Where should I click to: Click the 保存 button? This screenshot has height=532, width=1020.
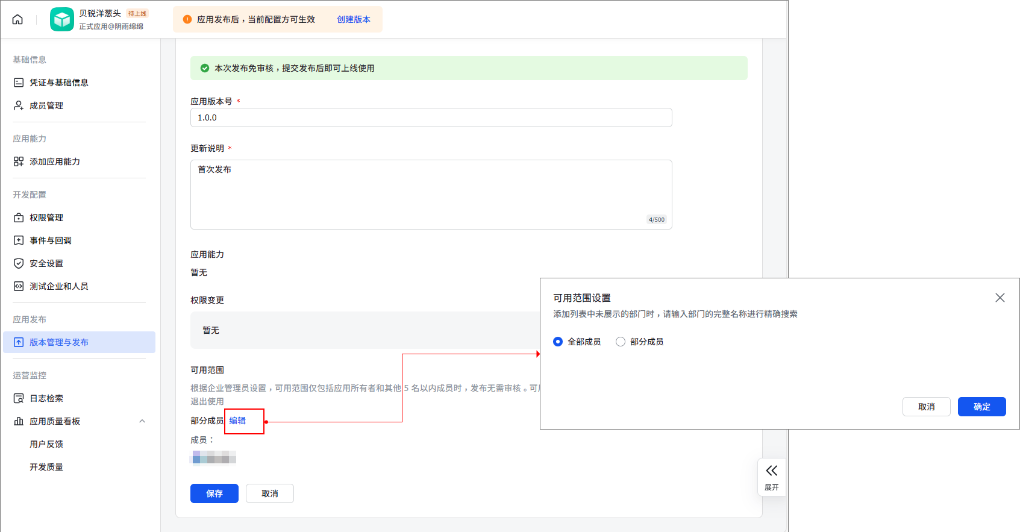pos(214,494)
